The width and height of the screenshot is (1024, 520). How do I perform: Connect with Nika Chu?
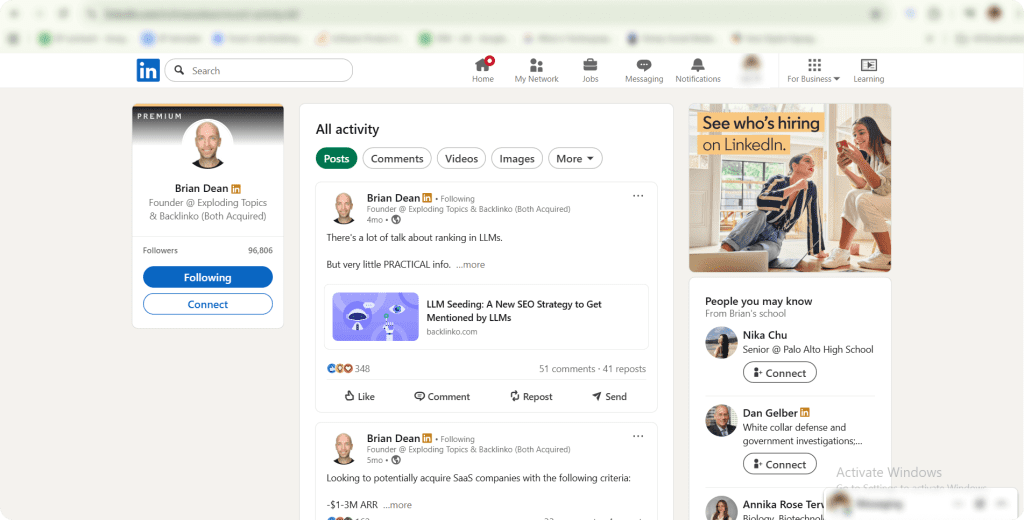pyautogui.click(x=780, y=373)
